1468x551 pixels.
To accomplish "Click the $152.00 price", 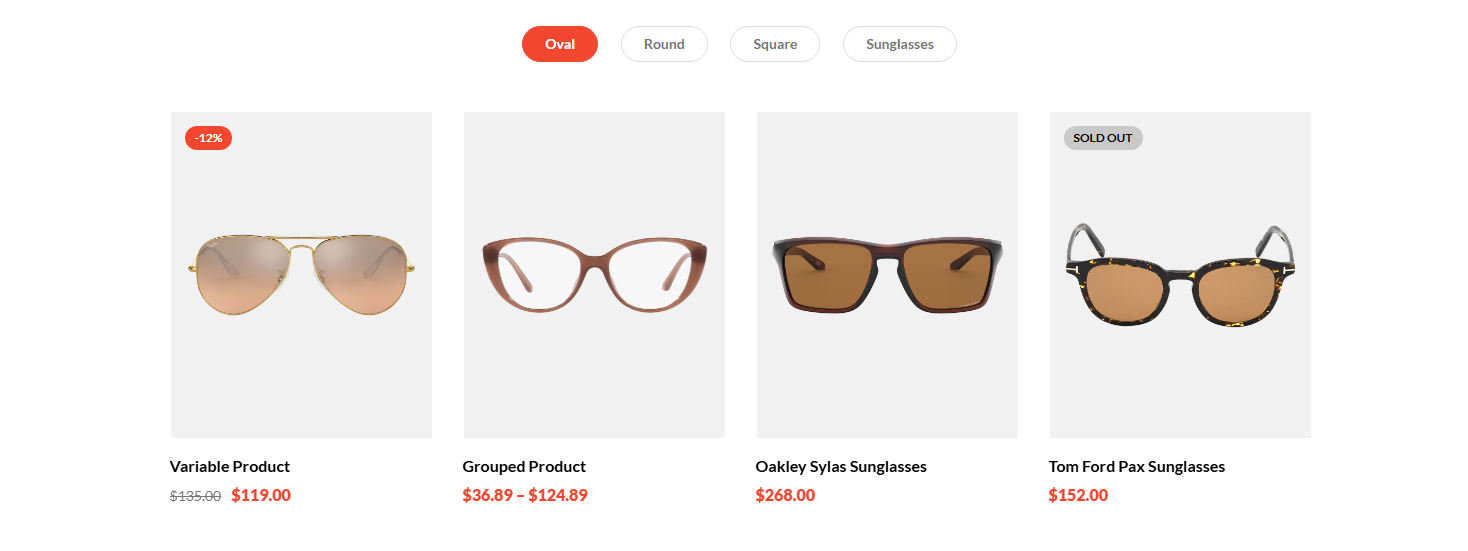I will [x=1078, y=495].
